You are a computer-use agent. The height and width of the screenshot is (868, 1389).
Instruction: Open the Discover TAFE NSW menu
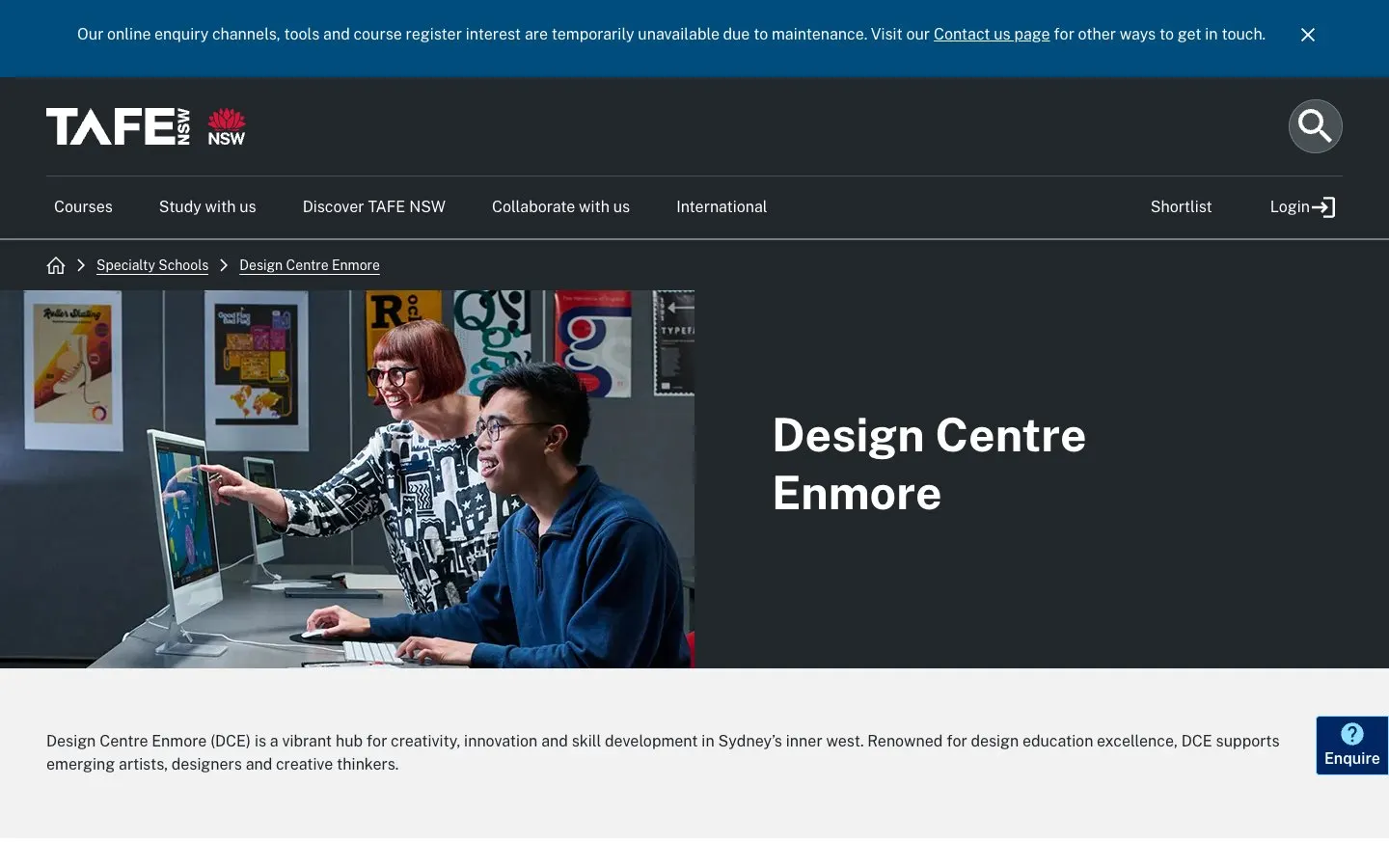point(374,207)
